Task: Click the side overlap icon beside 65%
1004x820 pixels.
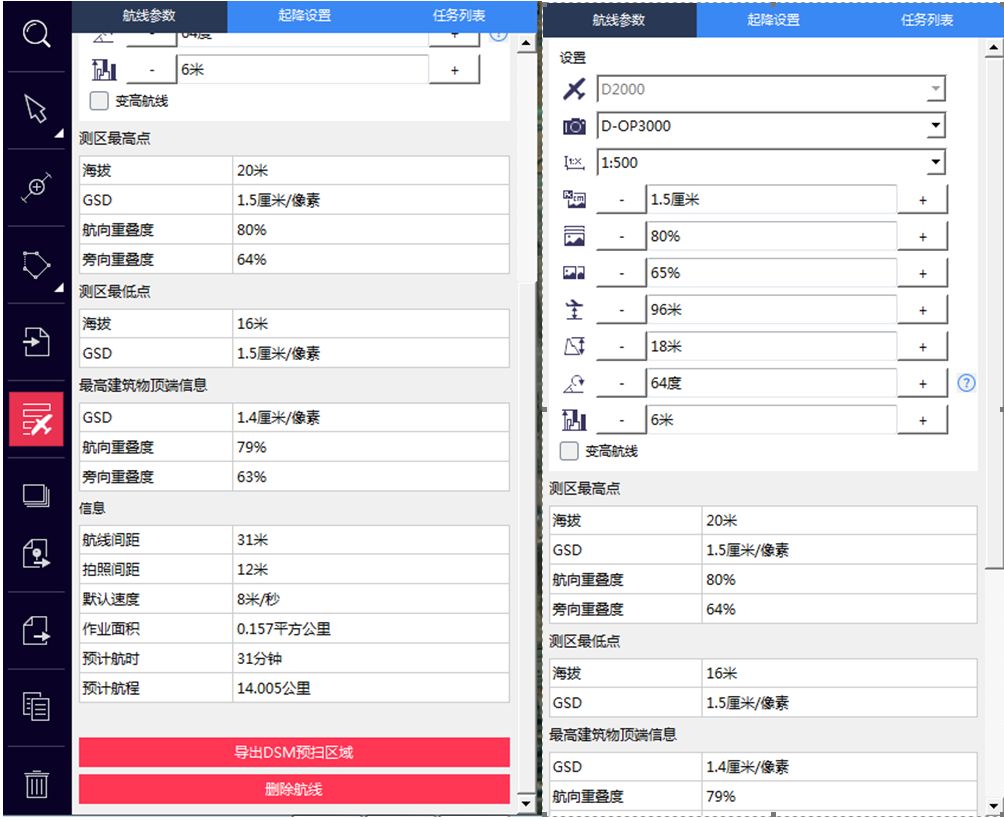Action: (x=574, y=273)
